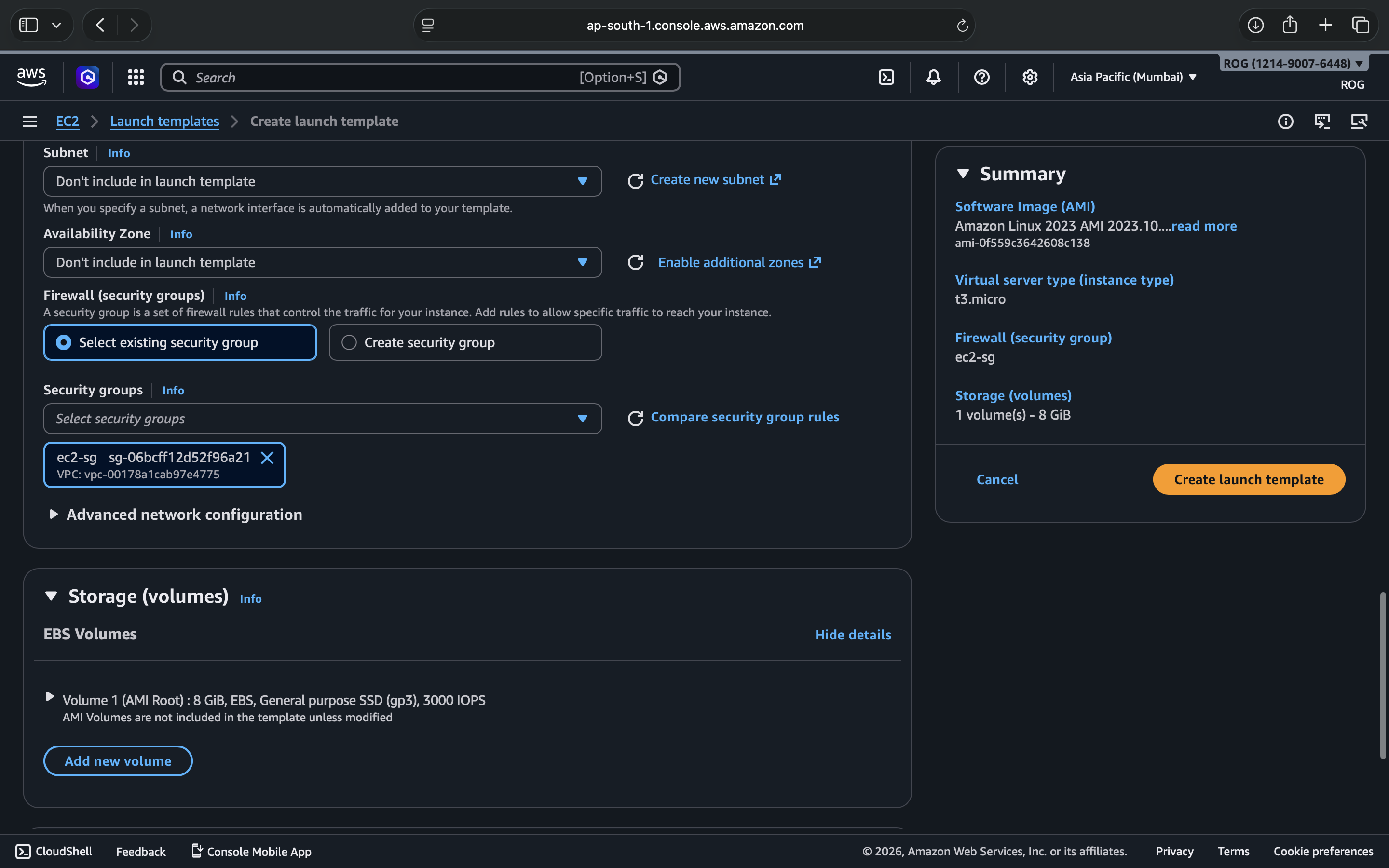Image resolution: width=1389 pixels, height=868 pixels.
Task: Remove the ec2-sg security group chip
Action: 267,458
